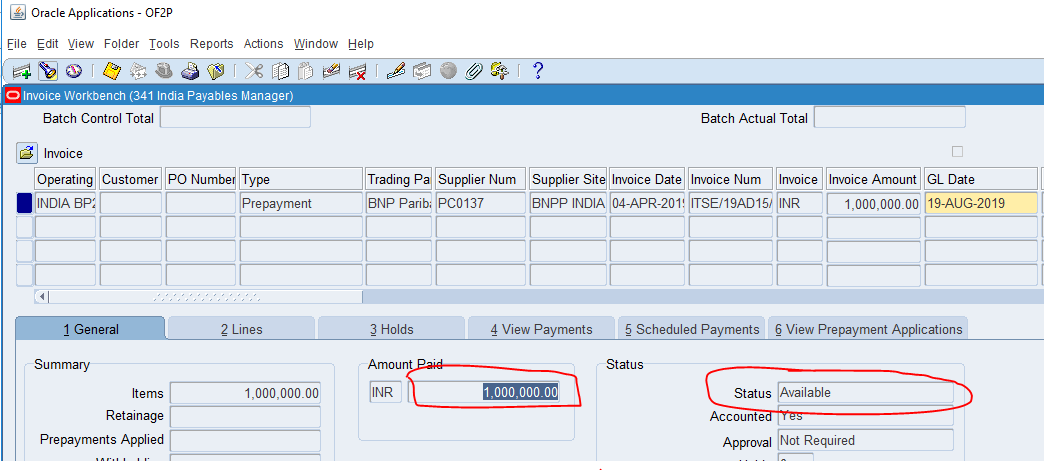Click the Translations globe icon

point(448,71)
